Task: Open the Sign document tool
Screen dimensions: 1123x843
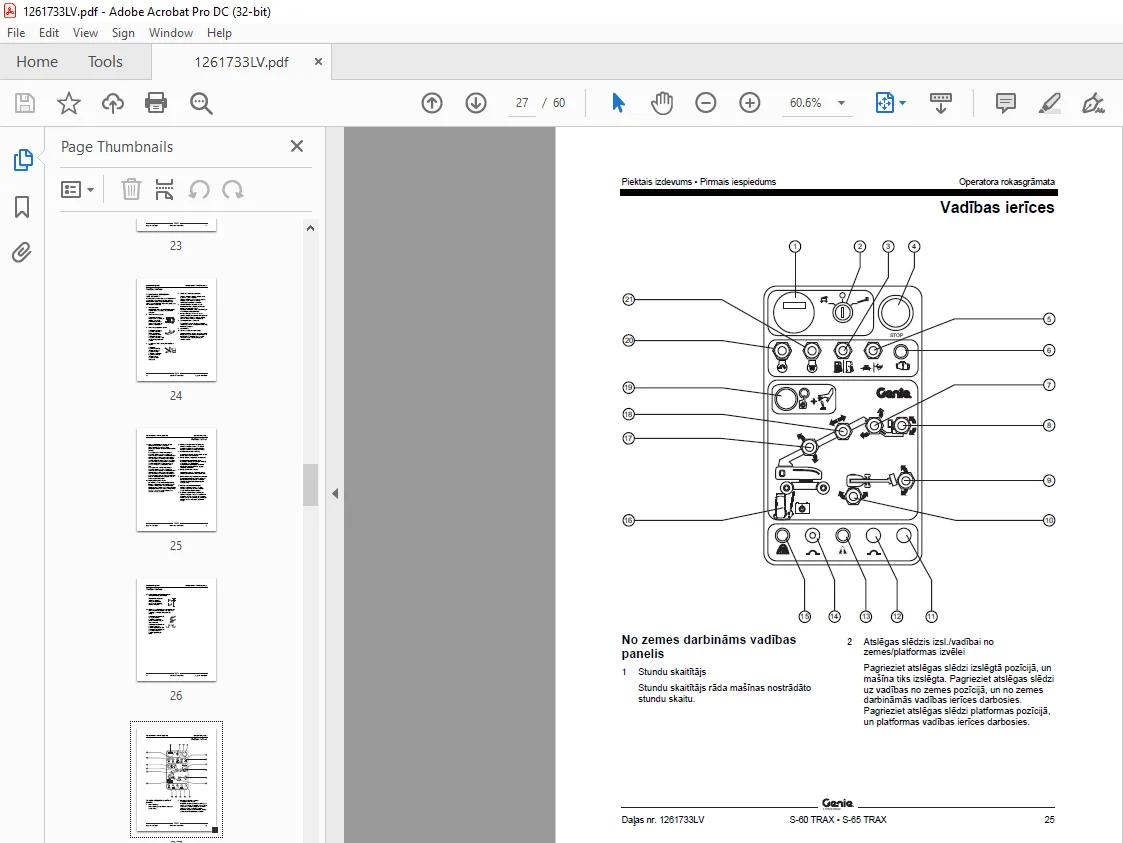Action: tap(1093, 103)
